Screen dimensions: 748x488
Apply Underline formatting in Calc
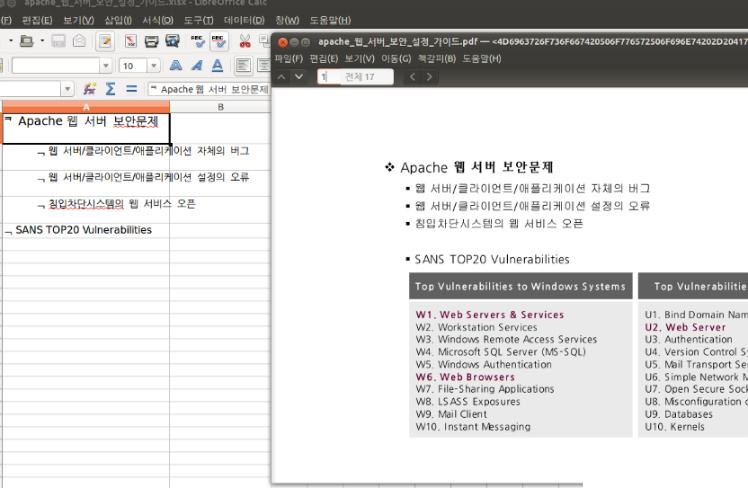(218, 65)
